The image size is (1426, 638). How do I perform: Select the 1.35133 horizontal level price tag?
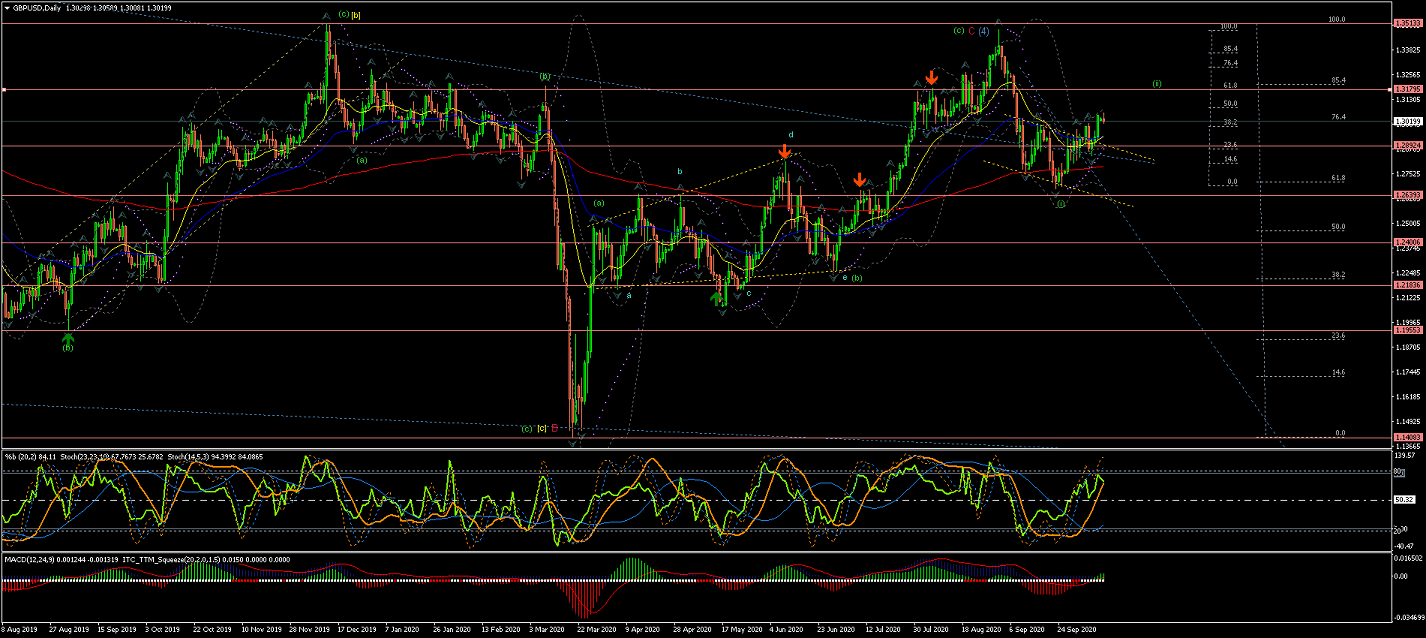(x=1407, y=23)
